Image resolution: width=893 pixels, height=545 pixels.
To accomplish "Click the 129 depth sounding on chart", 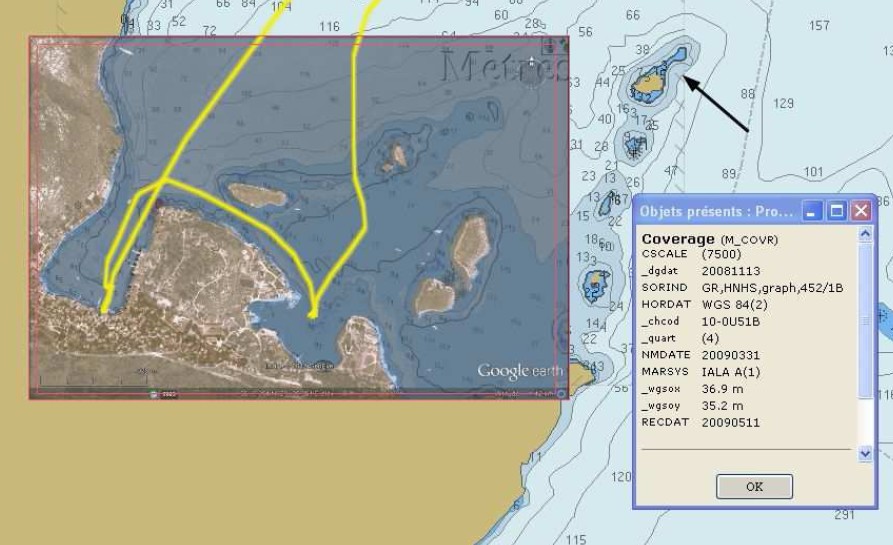I will (783, 104).
